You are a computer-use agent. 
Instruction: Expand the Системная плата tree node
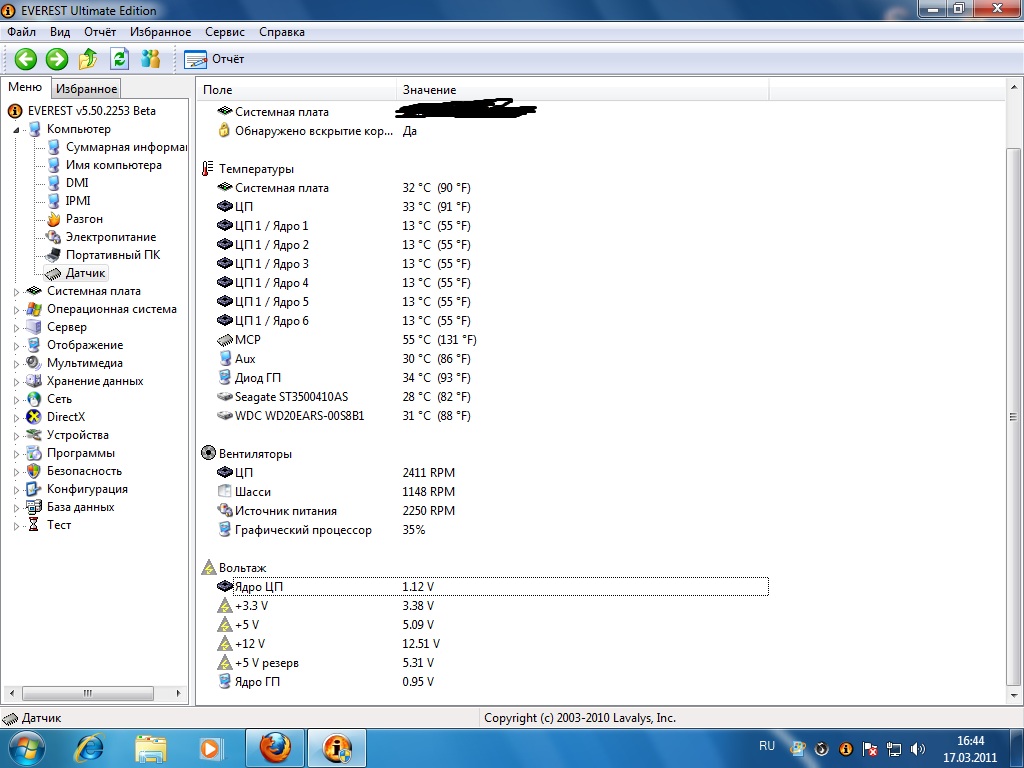(16, 292)
